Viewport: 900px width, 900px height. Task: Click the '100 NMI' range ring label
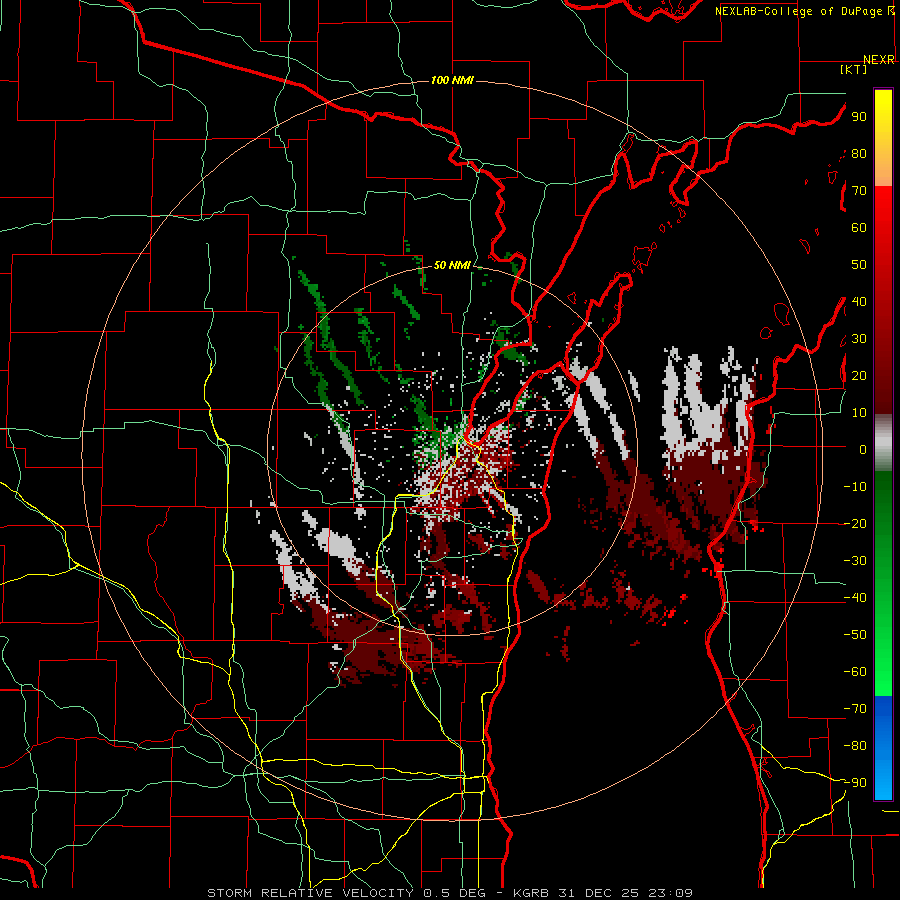point(452,80)
